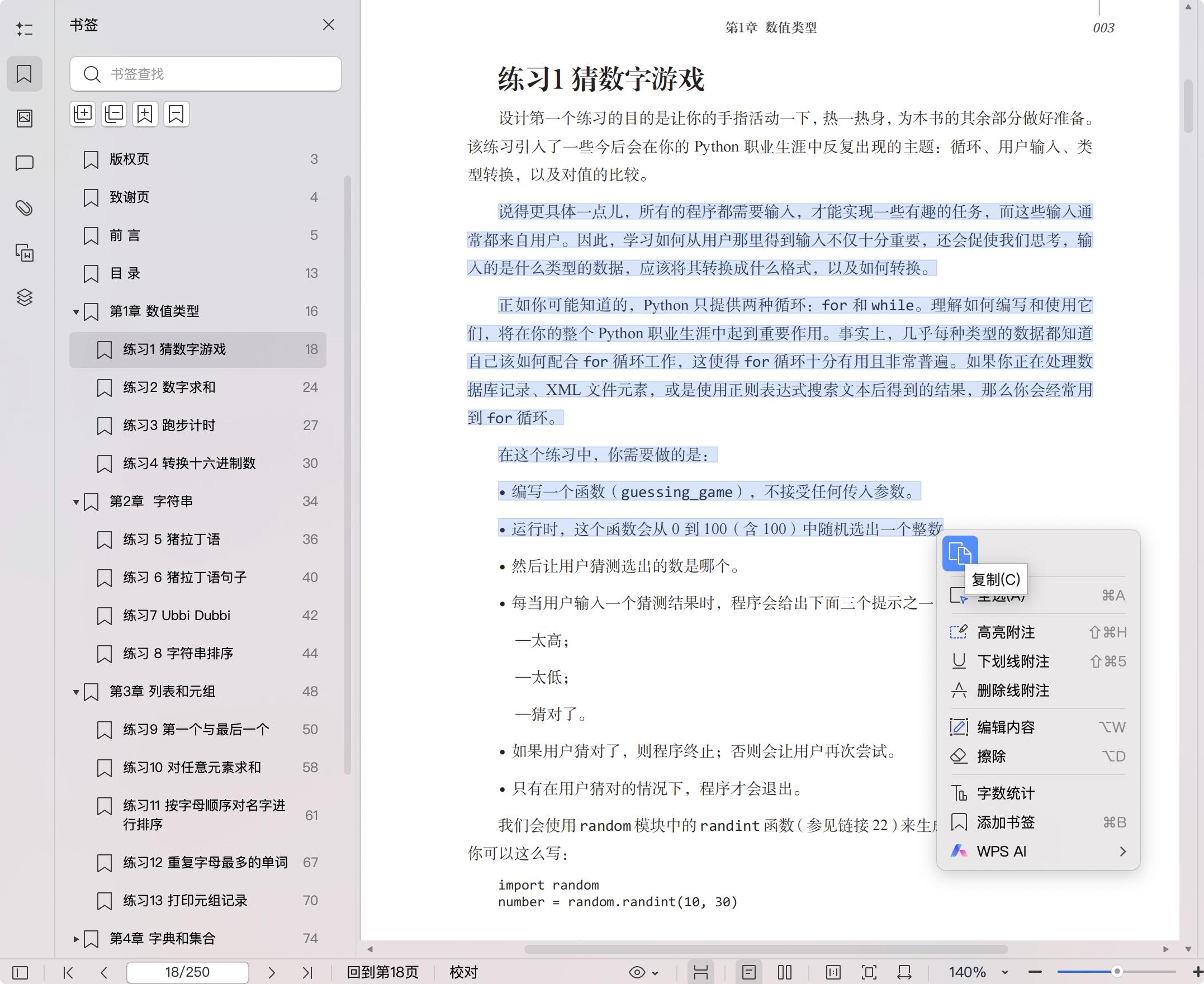Go to next page
Screen dimensions: 1204x984
(272, 972)
